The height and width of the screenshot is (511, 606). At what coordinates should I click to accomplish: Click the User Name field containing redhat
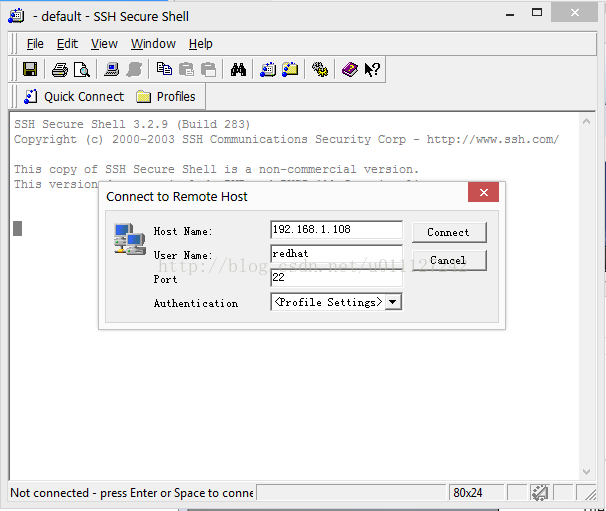tap(336, 254)
